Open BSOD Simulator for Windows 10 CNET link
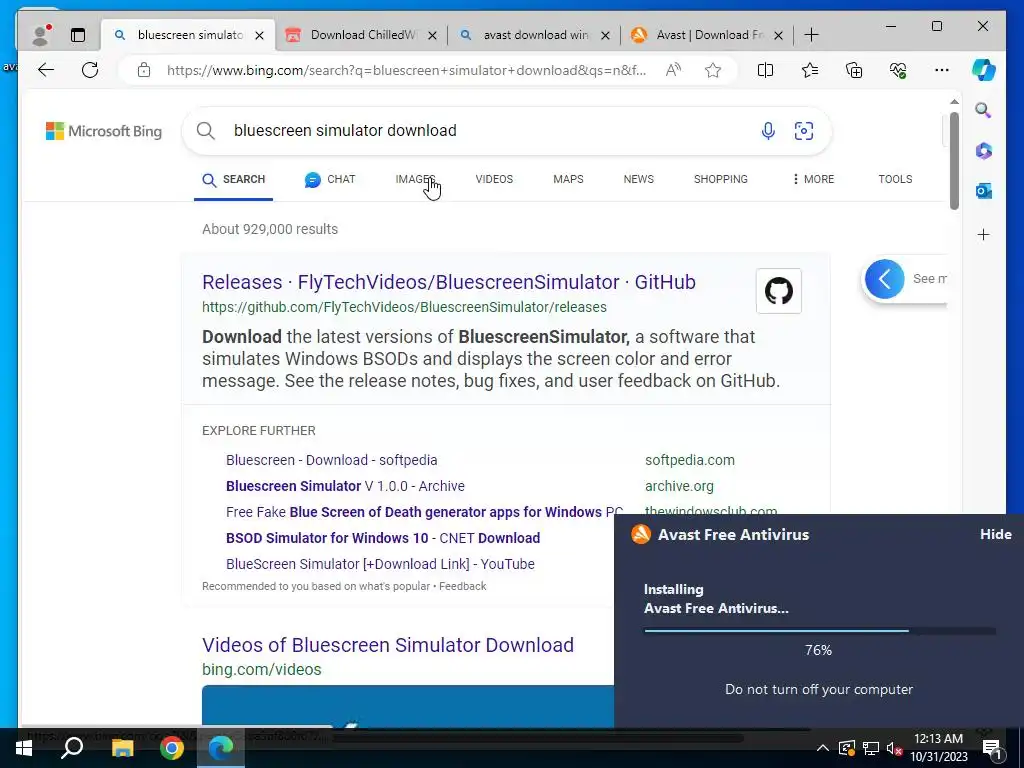Screen dimensions: 1024x768 point(383,538)
